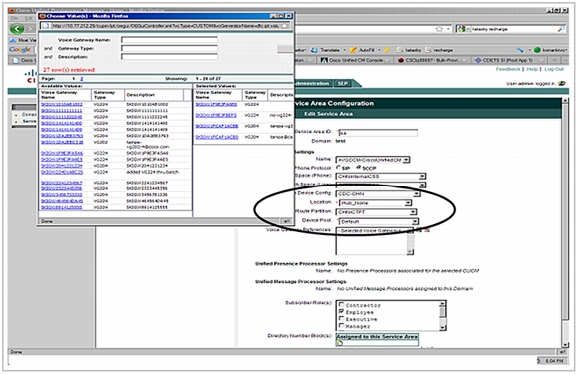Click the Service Area ID input field
The height and width of the screenshot is (375, 578).
coord(378,133)
